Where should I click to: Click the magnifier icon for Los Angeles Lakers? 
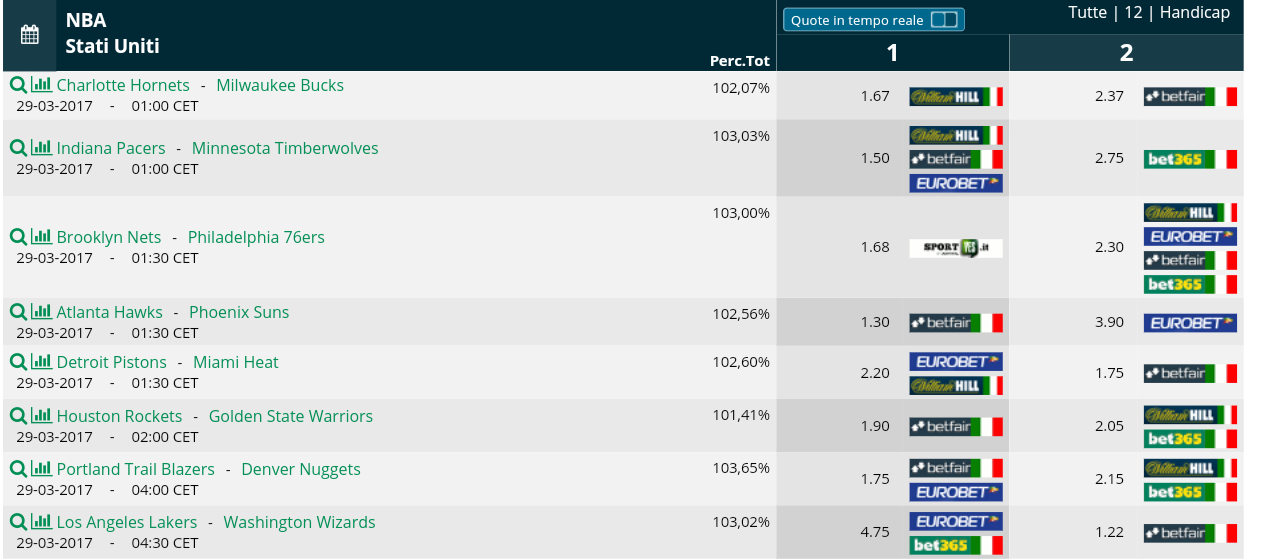pyautogui.click(x=18, y=522)
